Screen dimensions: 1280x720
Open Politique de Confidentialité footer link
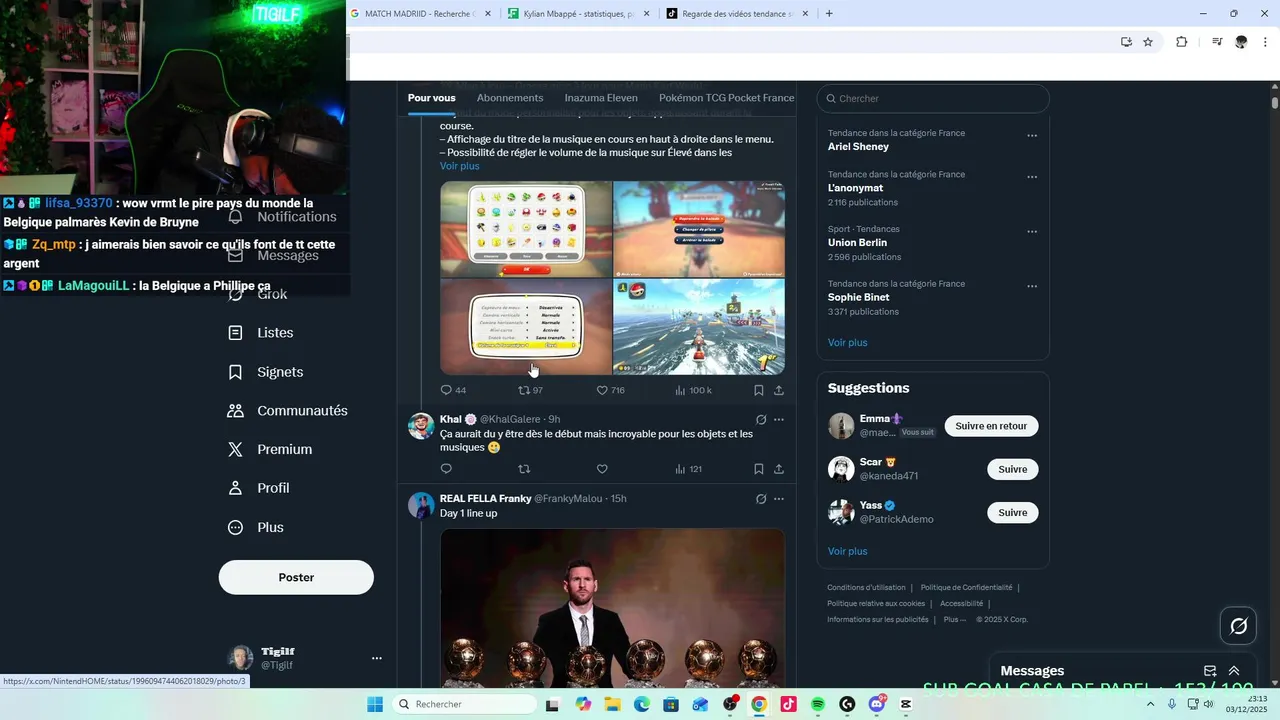pyautogui.click(x=966, y=588)
